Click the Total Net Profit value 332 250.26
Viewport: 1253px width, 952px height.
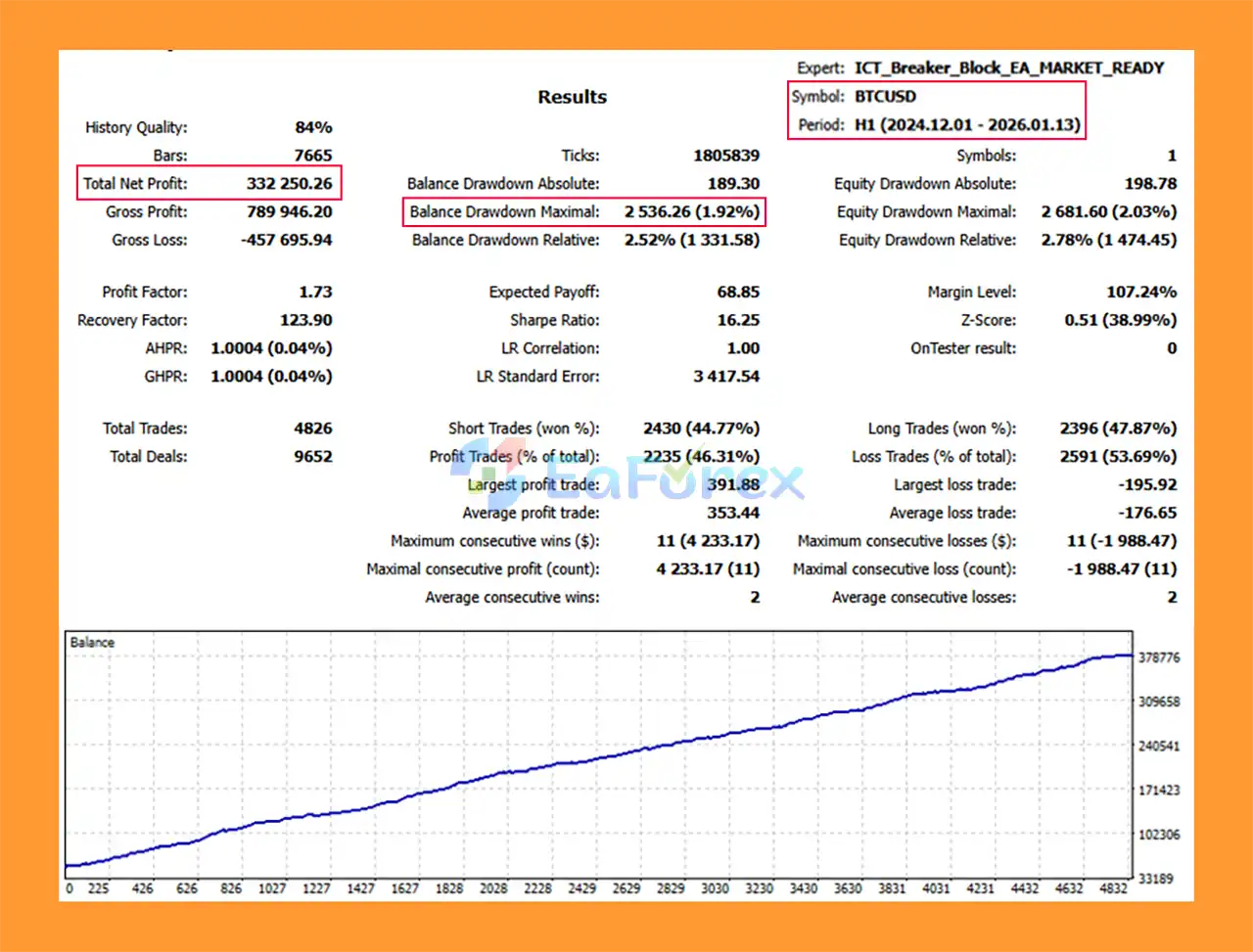tap(289, 183)
